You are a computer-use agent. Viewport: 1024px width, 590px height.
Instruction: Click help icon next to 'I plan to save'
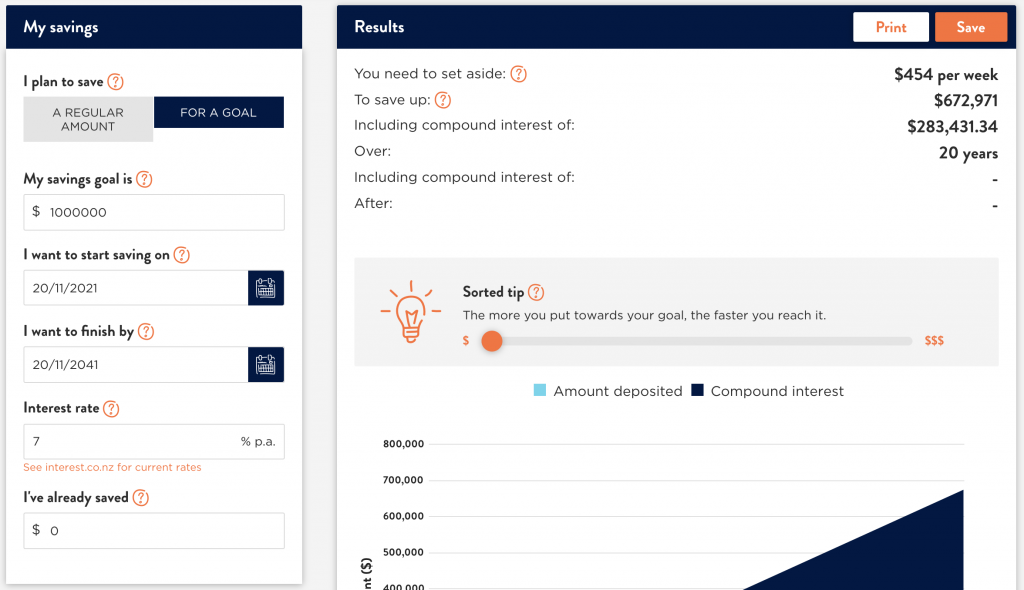[x=116, y=82]
